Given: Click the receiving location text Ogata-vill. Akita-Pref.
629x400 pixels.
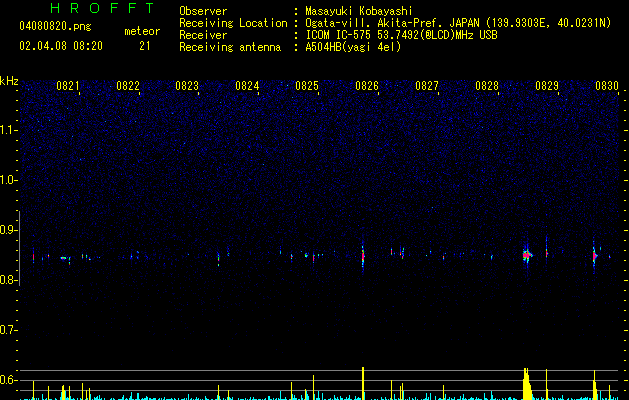Looking at the screenshot, I should click(x=373, y=24).
